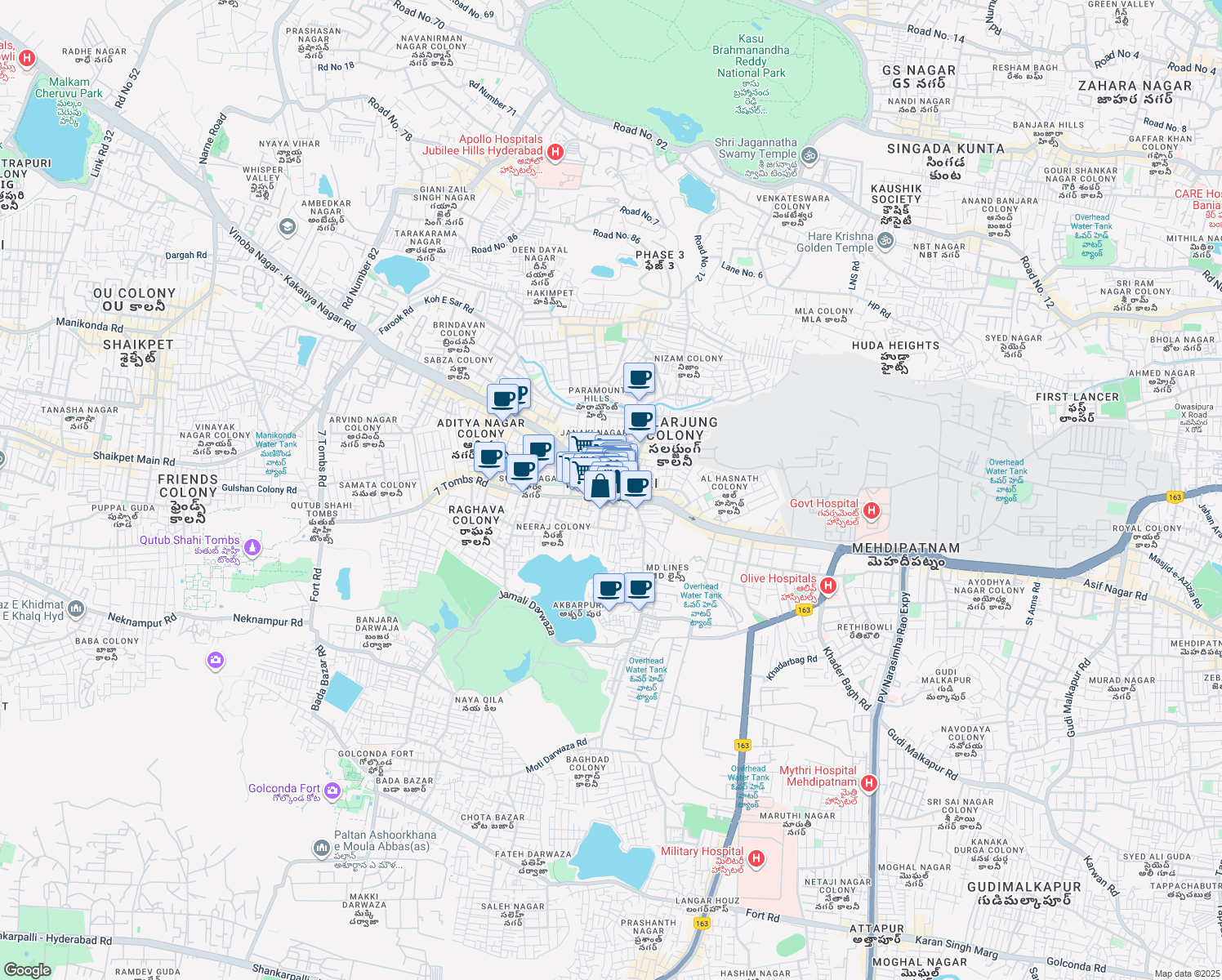Select Shri Jagannatha Swamy Temple icon
The height and width of the screenshot is (980, 1222).
pyautogui.click(x=809, y=155)
